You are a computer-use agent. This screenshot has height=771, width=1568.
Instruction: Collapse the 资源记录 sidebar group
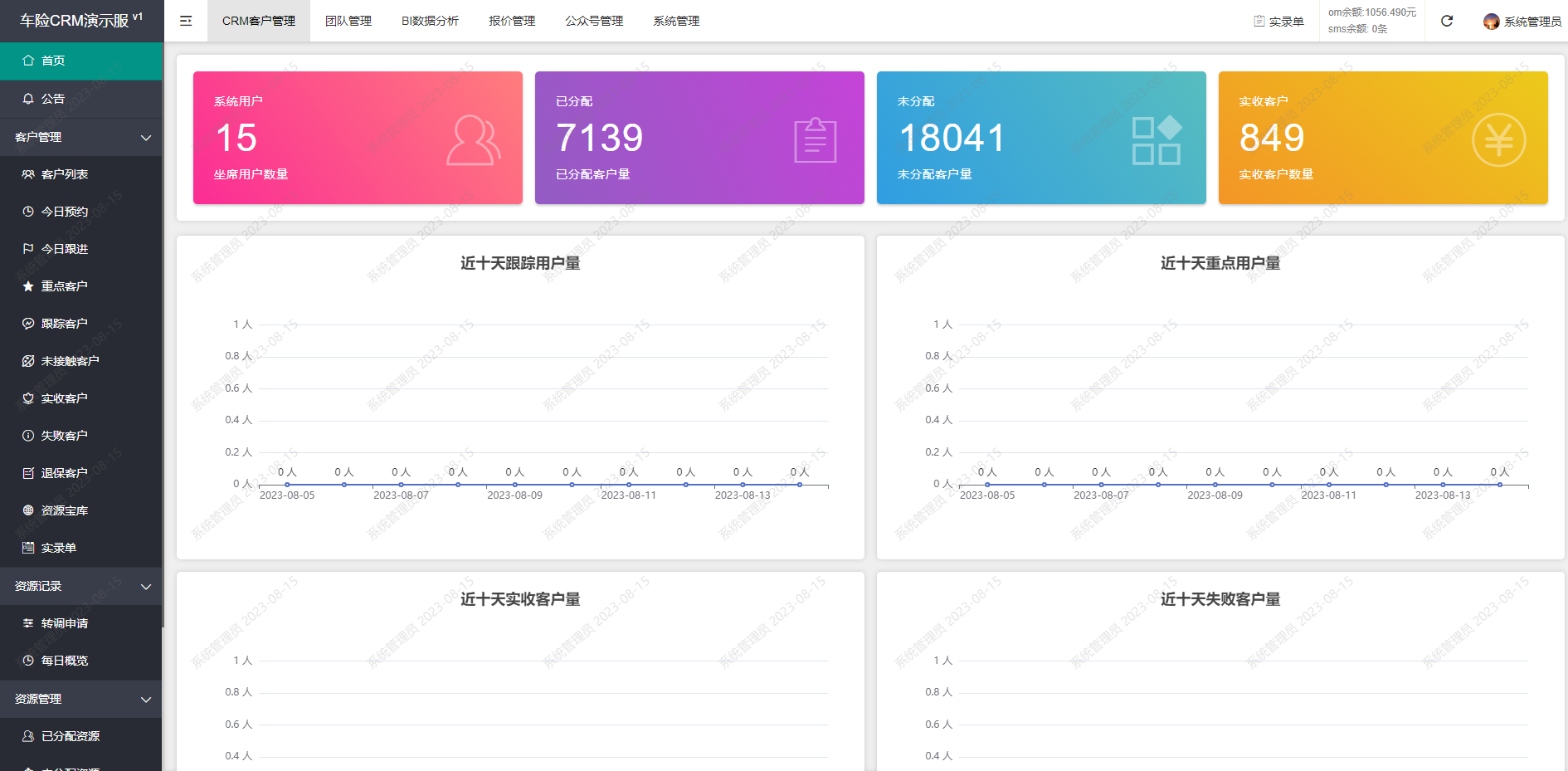point(146,587)
